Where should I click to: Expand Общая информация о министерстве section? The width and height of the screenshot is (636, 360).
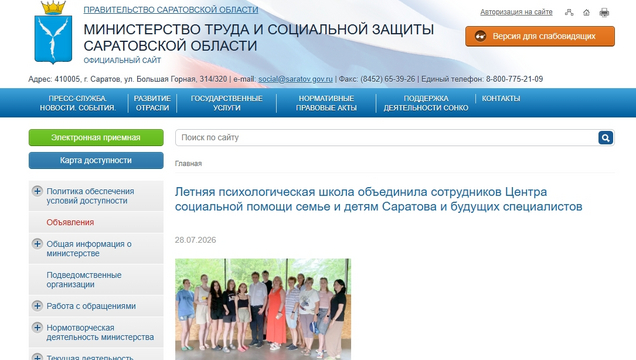point(37,244)
